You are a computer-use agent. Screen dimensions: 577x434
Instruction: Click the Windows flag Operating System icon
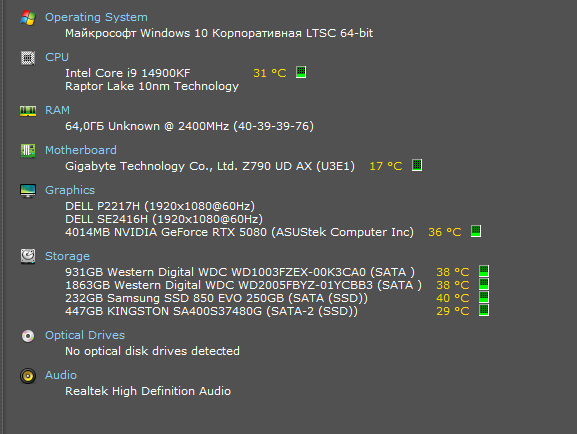[x=28, y=18]
